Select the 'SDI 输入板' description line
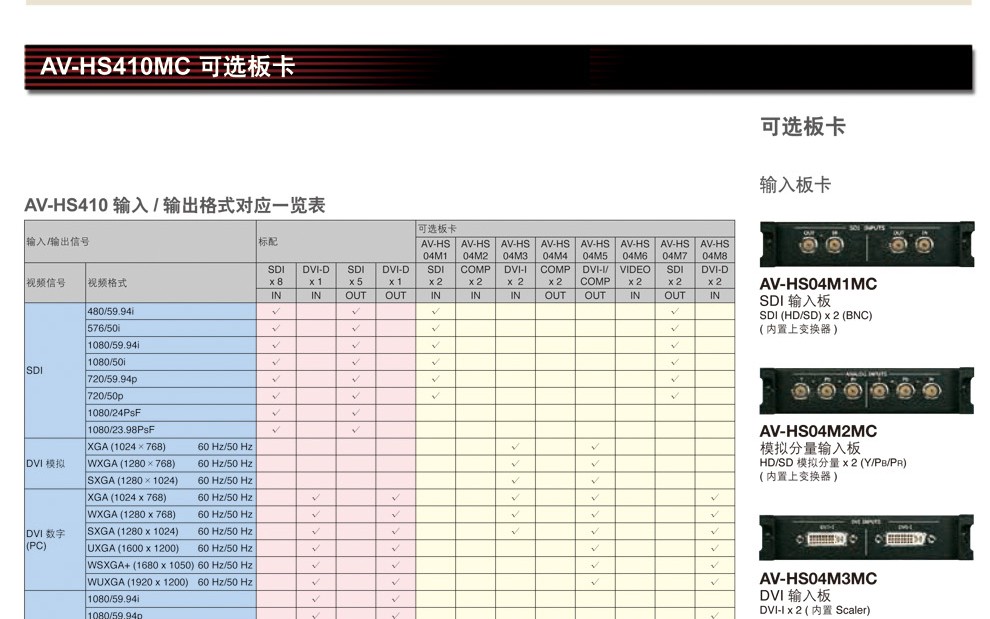Screen dimensions: 990x619 pos(795,301)
